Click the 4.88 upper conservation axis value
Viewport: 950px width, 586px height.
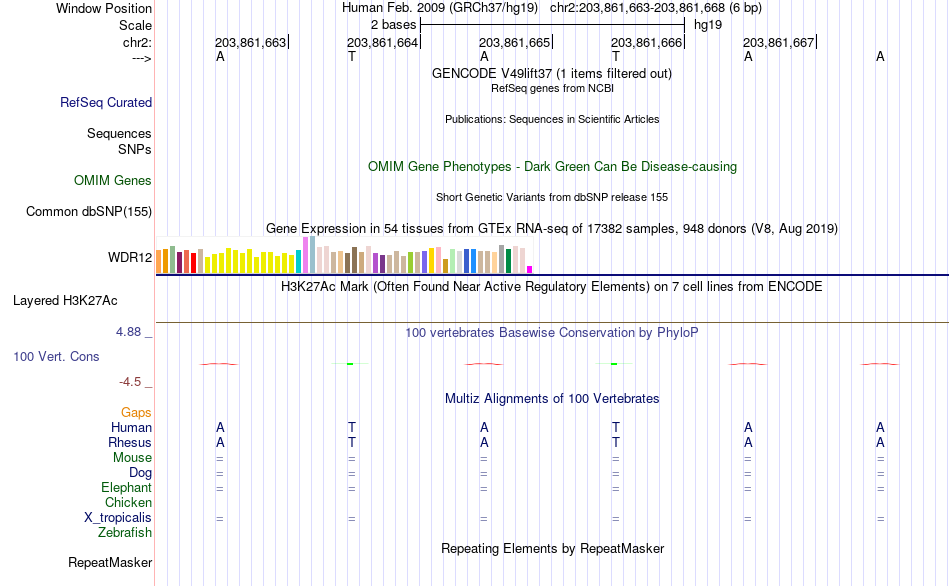pyautogui.click(x=128, y=332)
